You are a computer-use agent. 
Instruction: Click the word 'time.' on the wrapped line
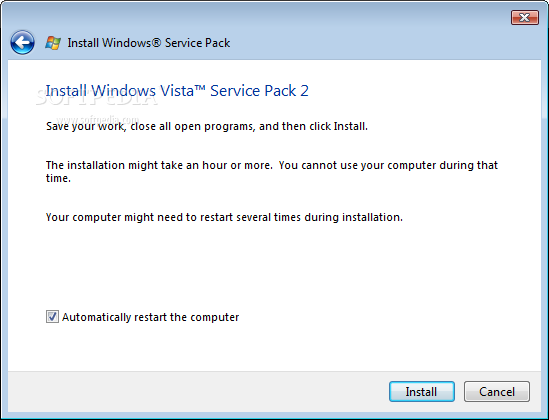click(x=58, y=178)
